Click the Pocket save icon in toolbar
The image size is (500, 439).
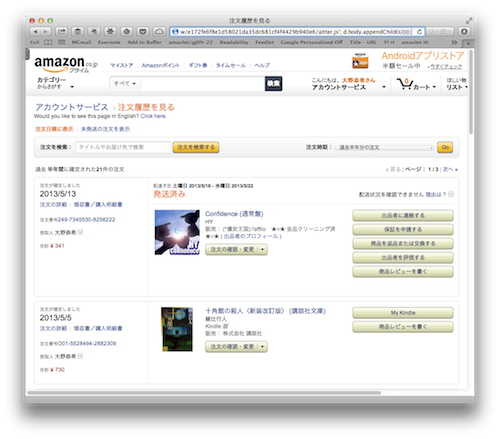coord(143,32)
